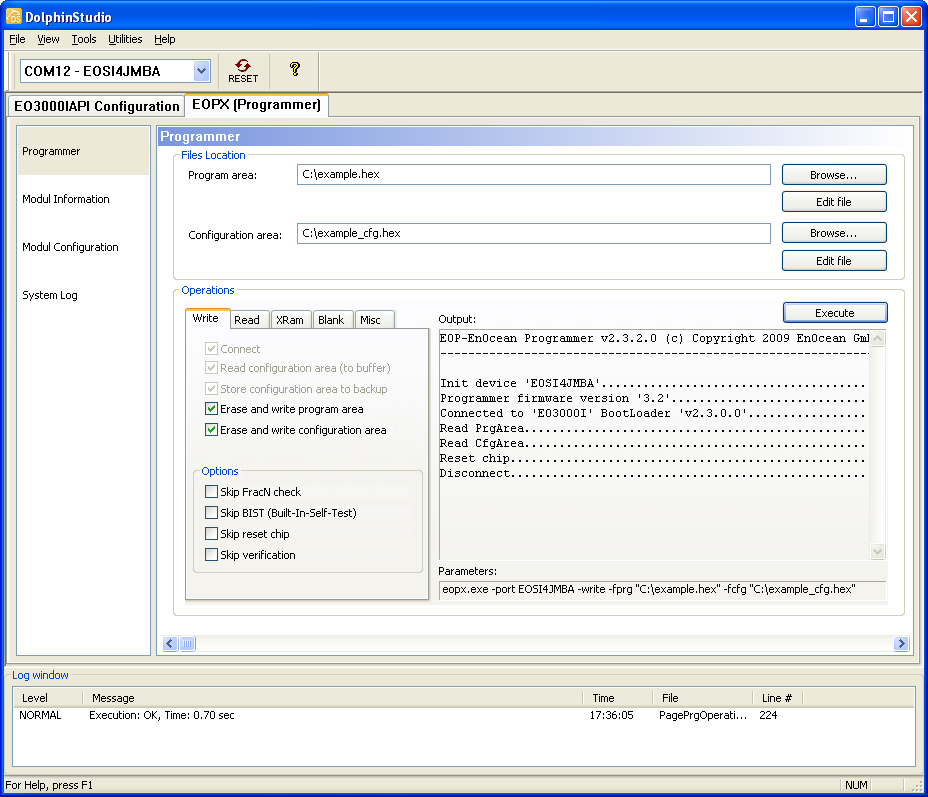Select the EOPX (Programmer) tab
The height and width of the screenshot is (797, 928).
256,105
